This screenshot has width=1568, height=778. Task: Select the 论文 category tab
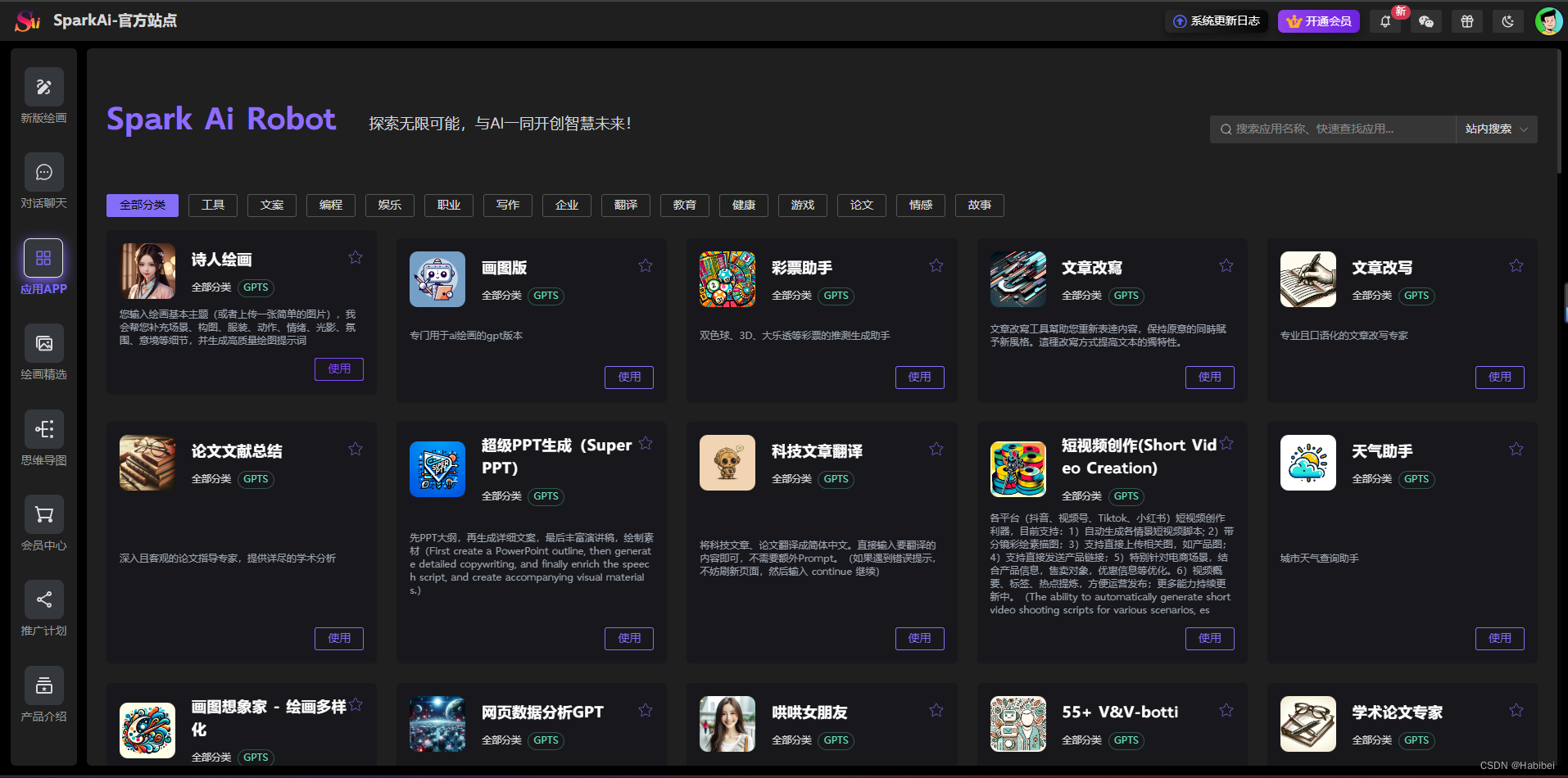862,206
